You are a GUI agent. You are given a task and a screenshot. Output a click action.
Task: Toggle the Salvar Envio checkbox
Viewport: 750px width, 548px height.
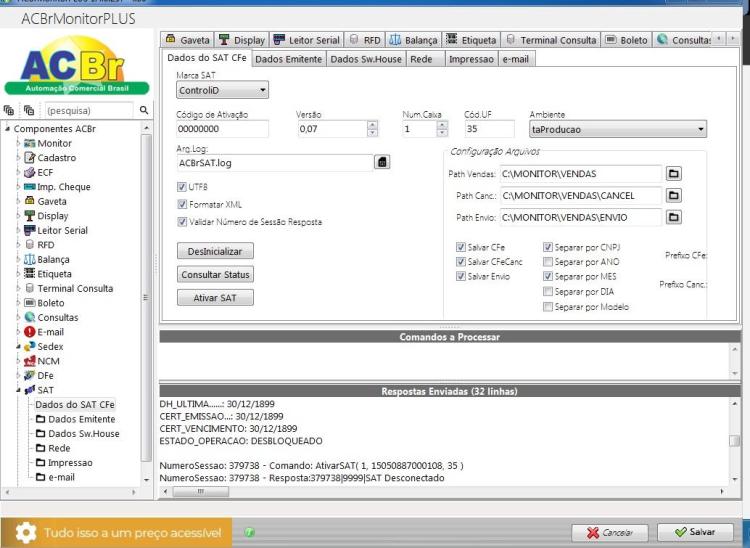[461, 276]
